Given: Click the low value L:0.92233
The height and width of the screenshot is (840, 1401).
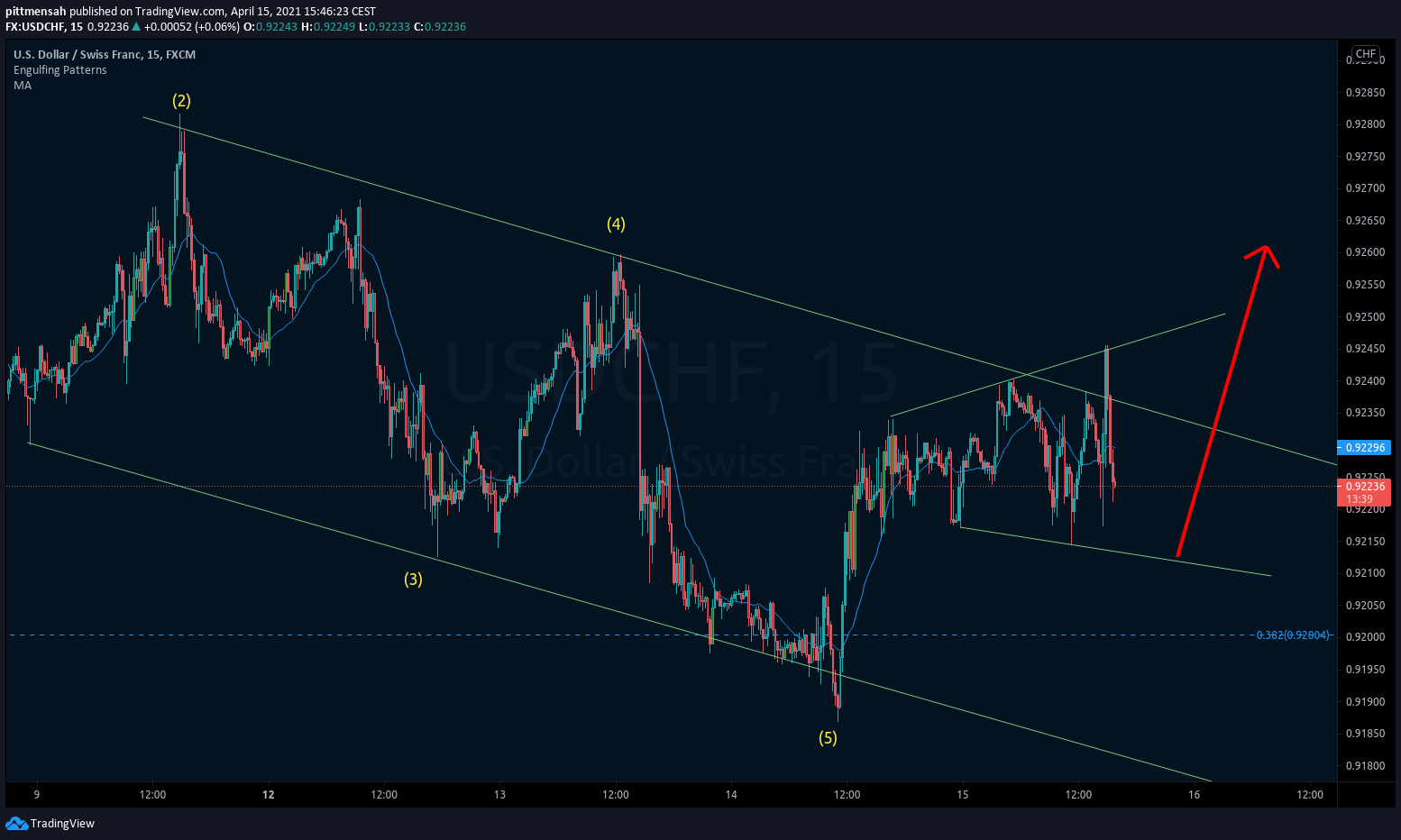Looking at the screenshot, I should pos(384,27).
